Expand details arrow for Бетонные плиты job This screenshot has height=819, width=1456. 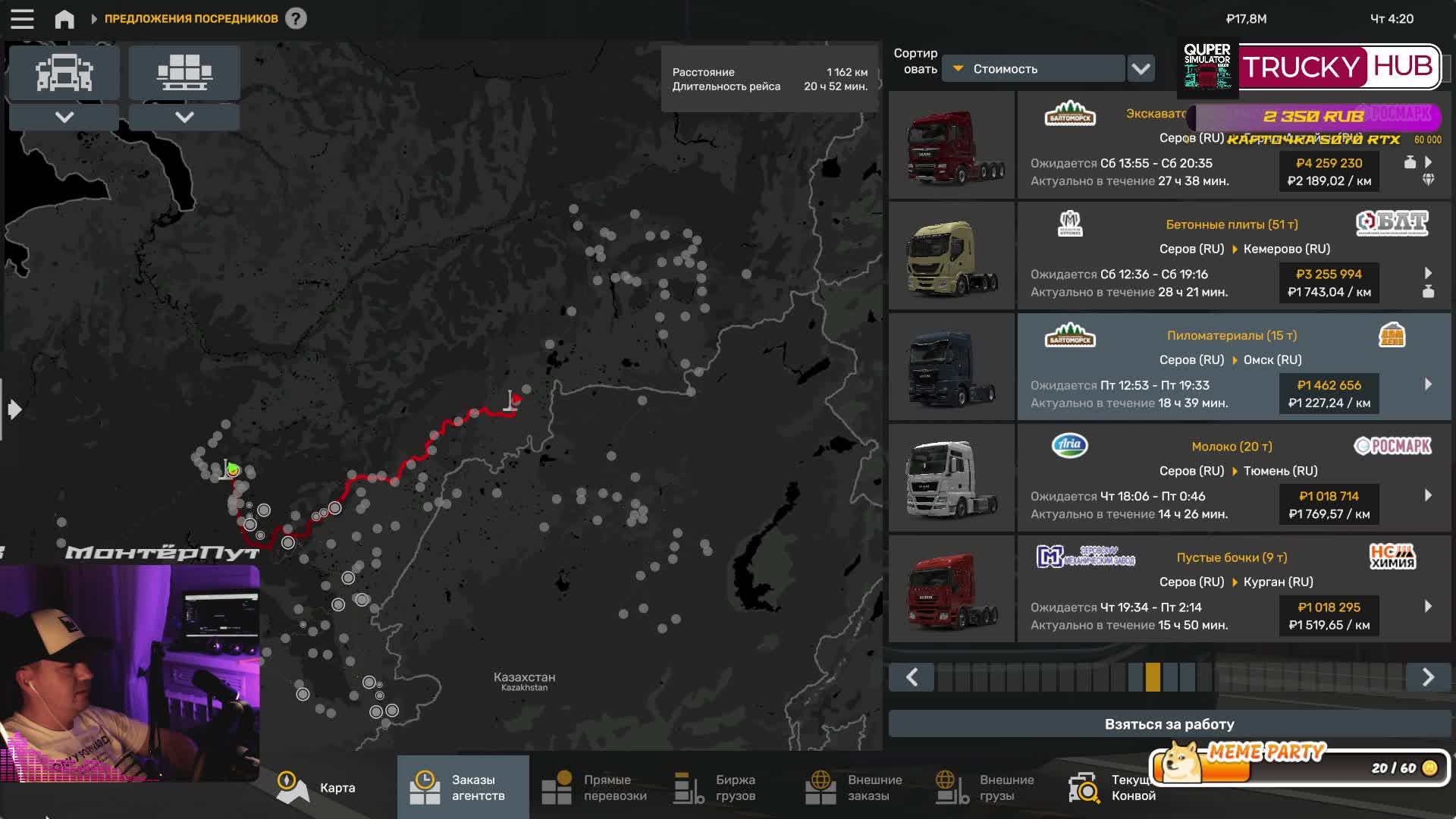(x=1428, y=273)
